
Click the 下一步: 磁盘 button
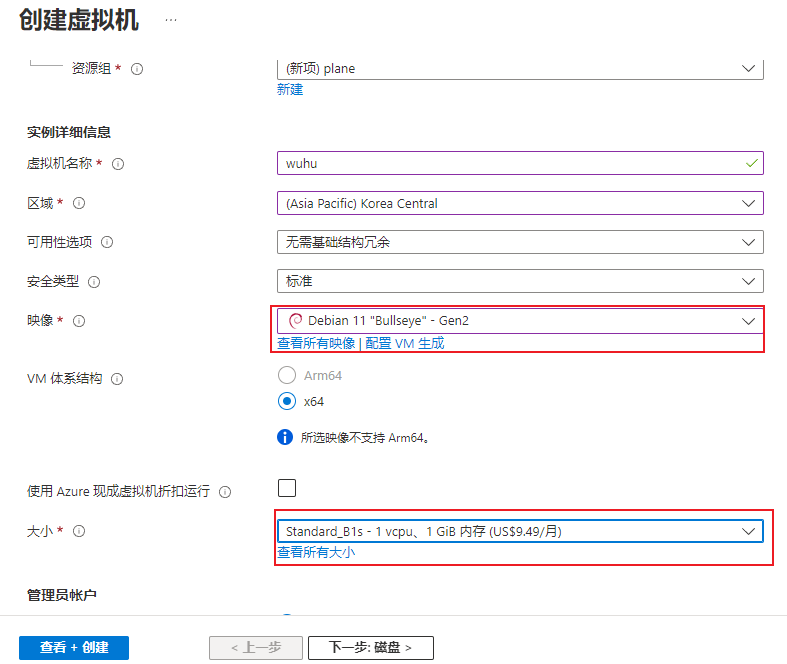pos(370,648)
